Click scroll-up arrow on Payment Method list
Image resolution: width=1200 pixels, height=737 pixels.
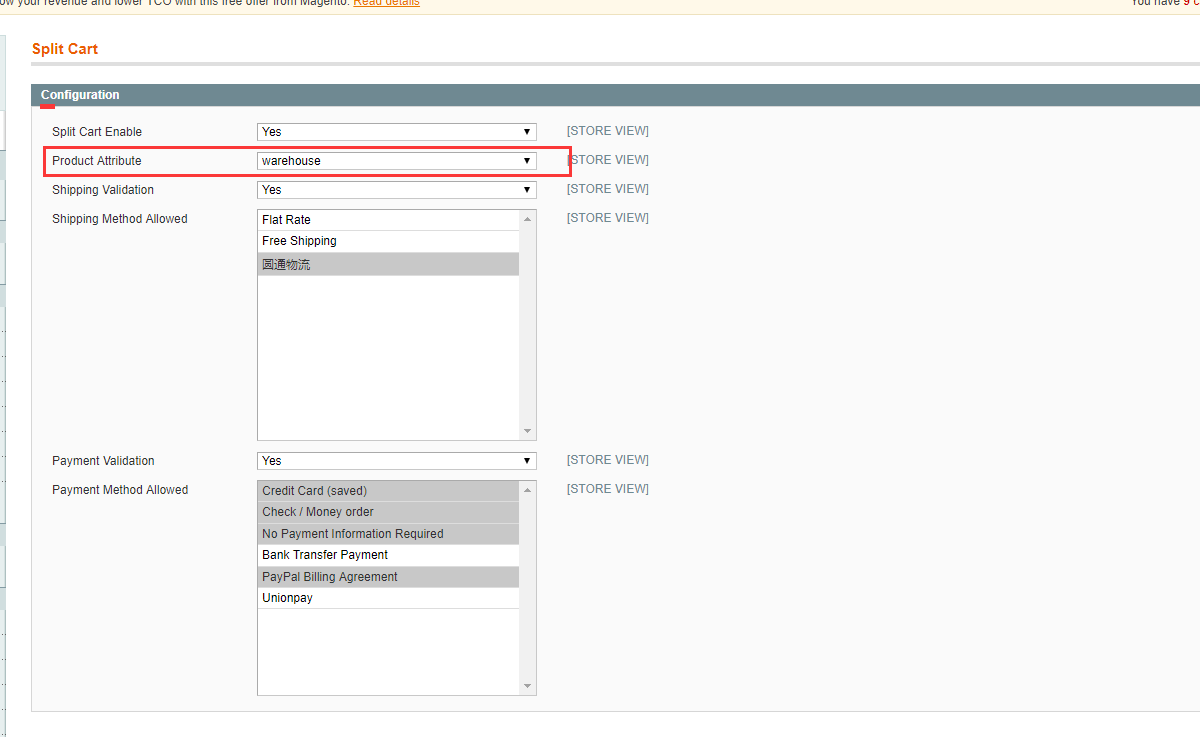(x=527, y=491)
